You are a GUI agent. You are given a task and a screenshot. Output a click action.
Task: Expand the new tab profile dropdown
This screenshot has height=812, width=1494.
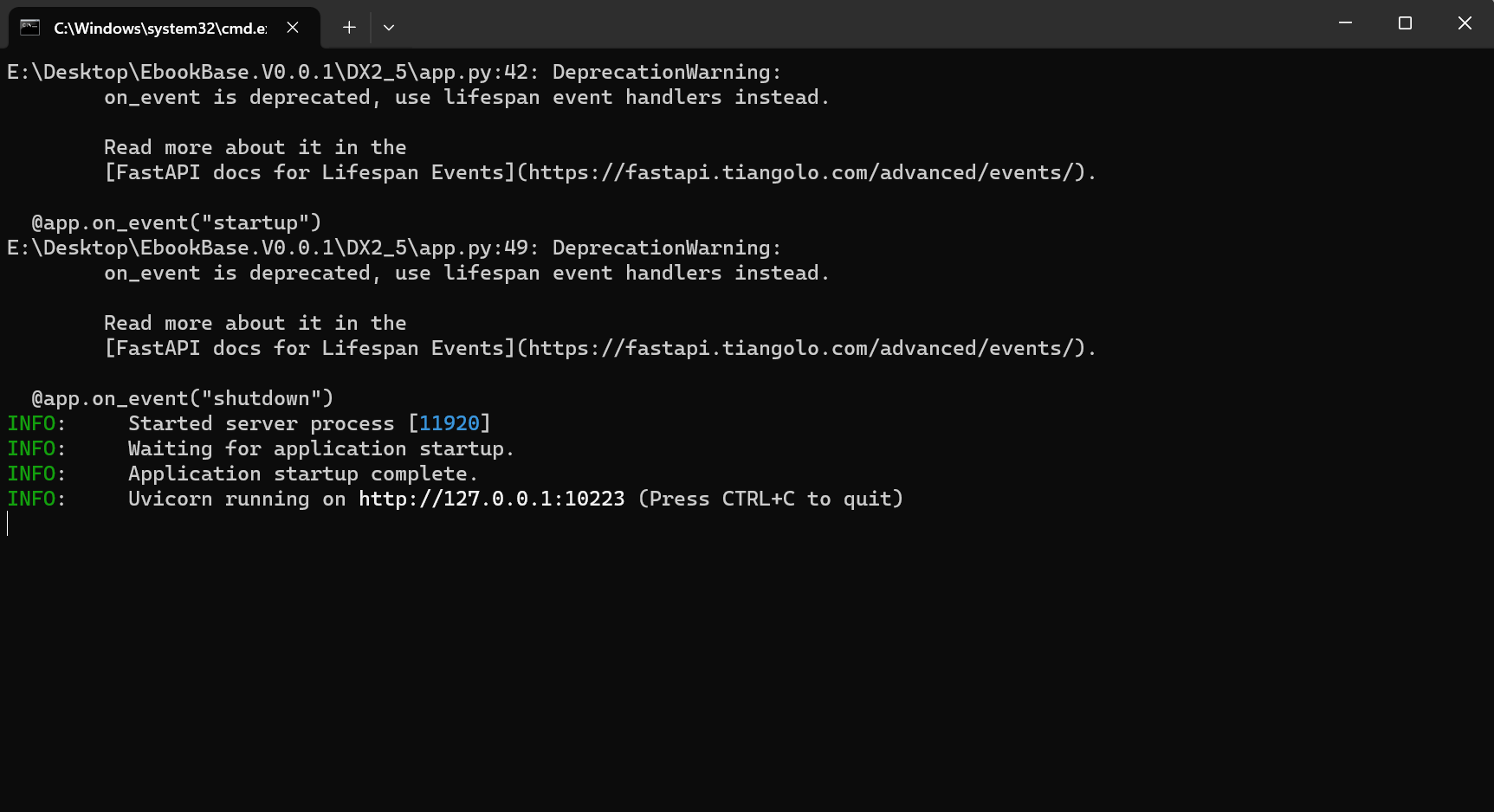click(389, 27)
